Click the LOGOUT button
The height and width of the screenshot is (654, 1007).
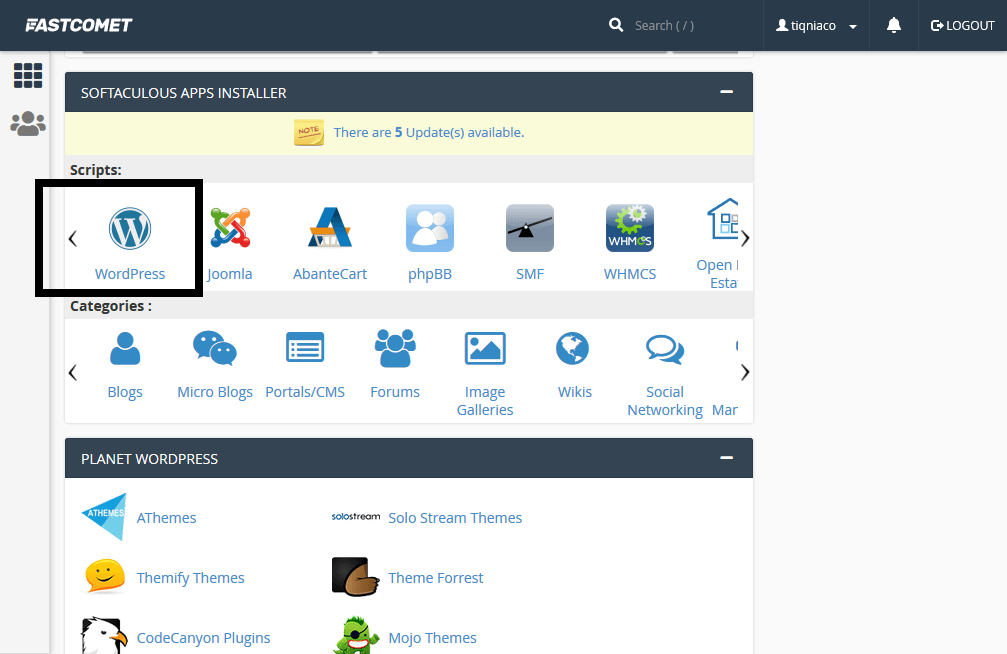point(962,26)
